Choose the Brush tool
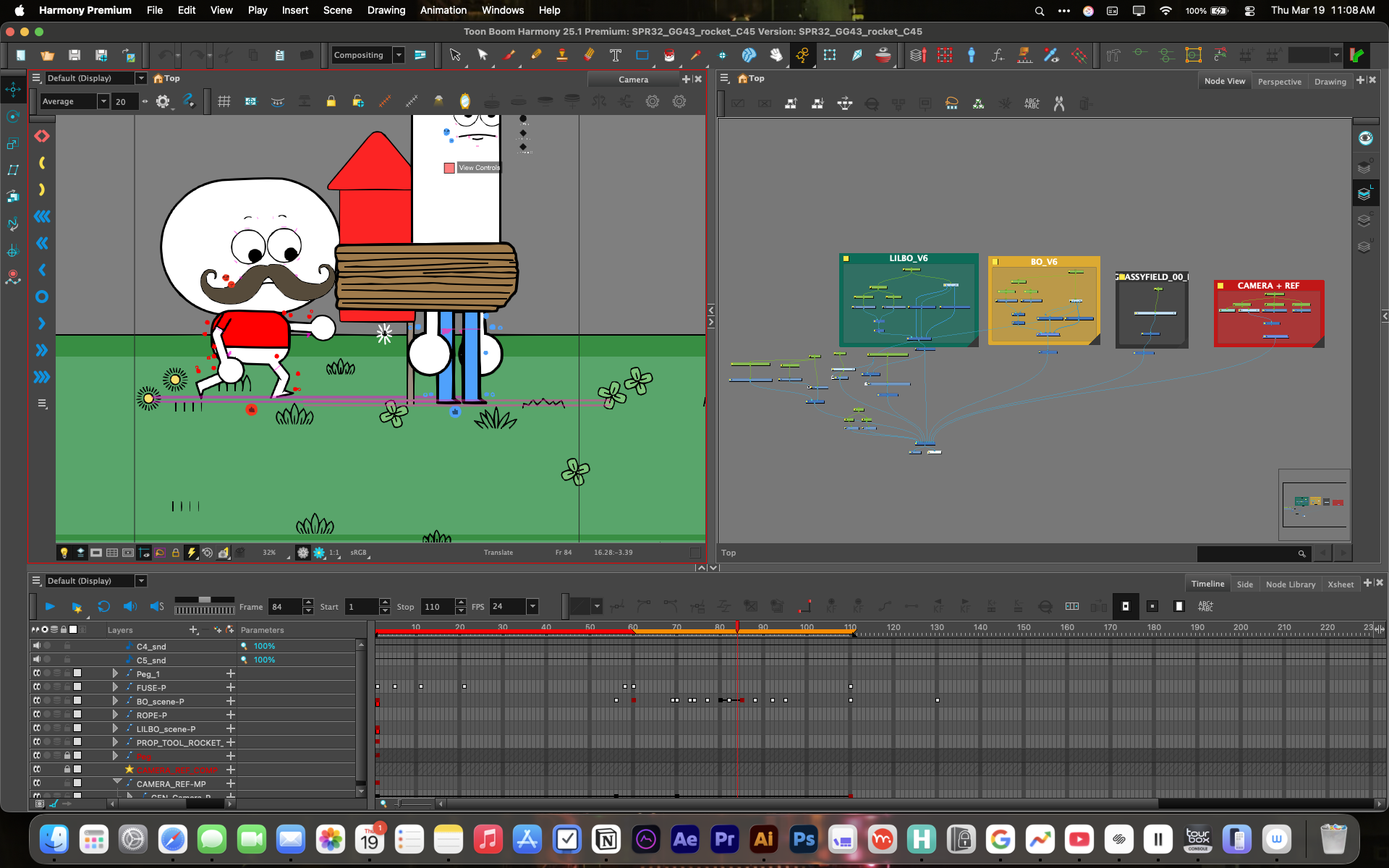Viewport: 1389px width, 868px height. (509, 55)
